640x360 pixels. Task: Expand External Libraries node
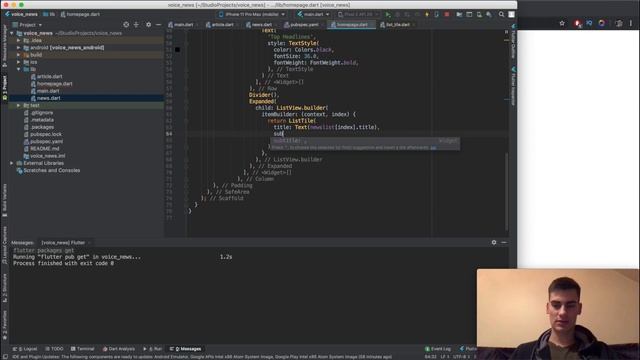(12, 163)
